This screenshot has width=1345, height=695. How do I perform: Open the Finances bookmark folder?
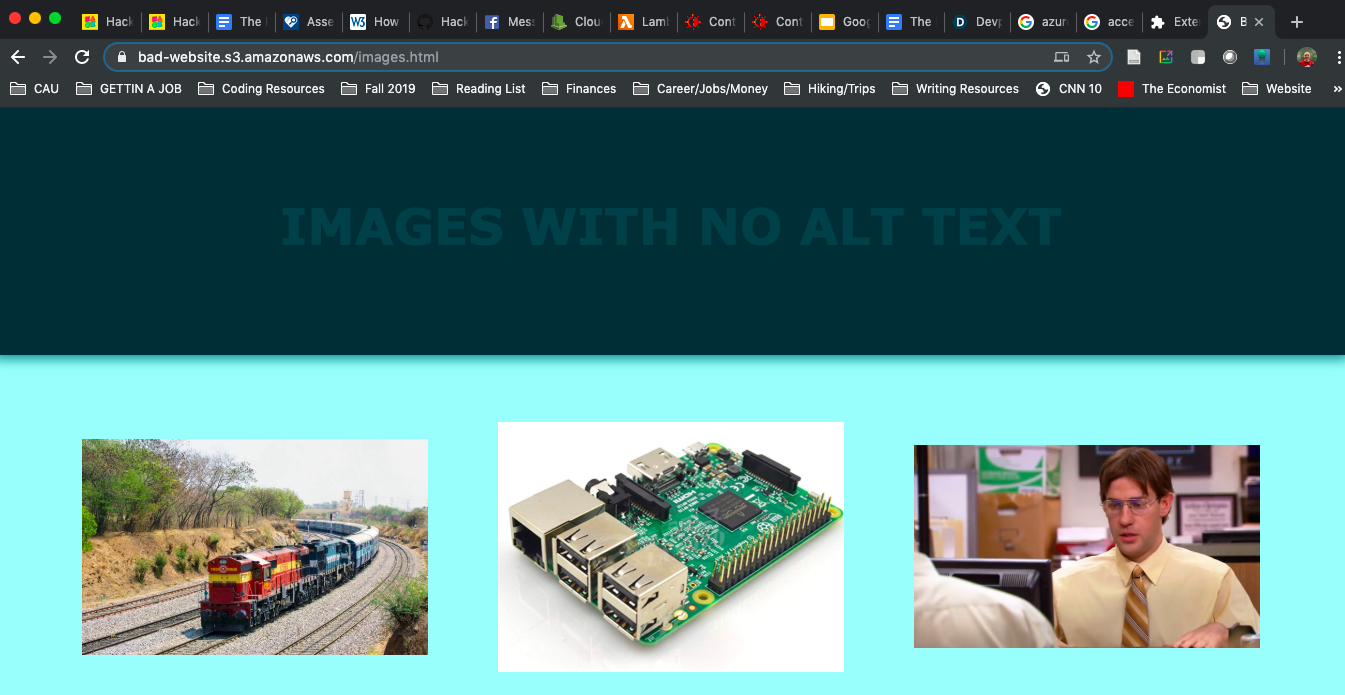pos(579,89)
